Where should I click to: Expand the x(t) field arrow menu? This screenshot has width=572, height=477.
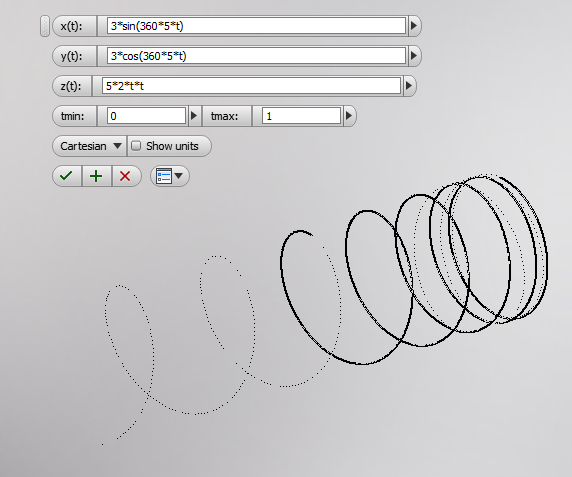point(414,26)
